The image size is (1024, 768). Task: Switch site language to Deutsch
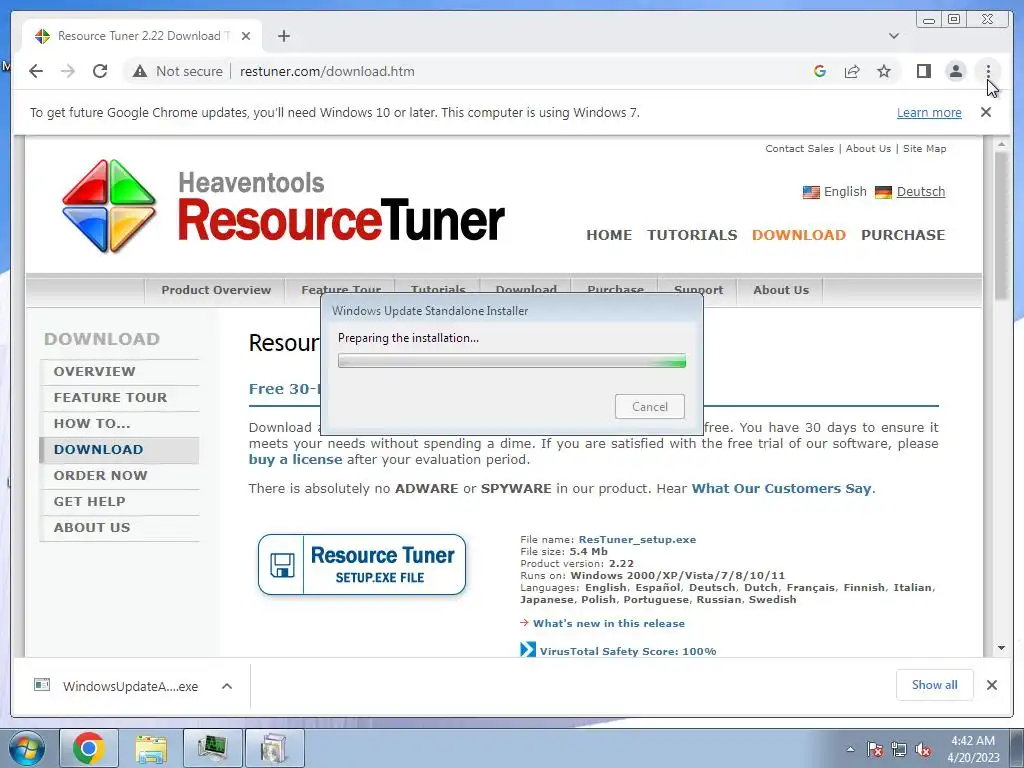921,191
